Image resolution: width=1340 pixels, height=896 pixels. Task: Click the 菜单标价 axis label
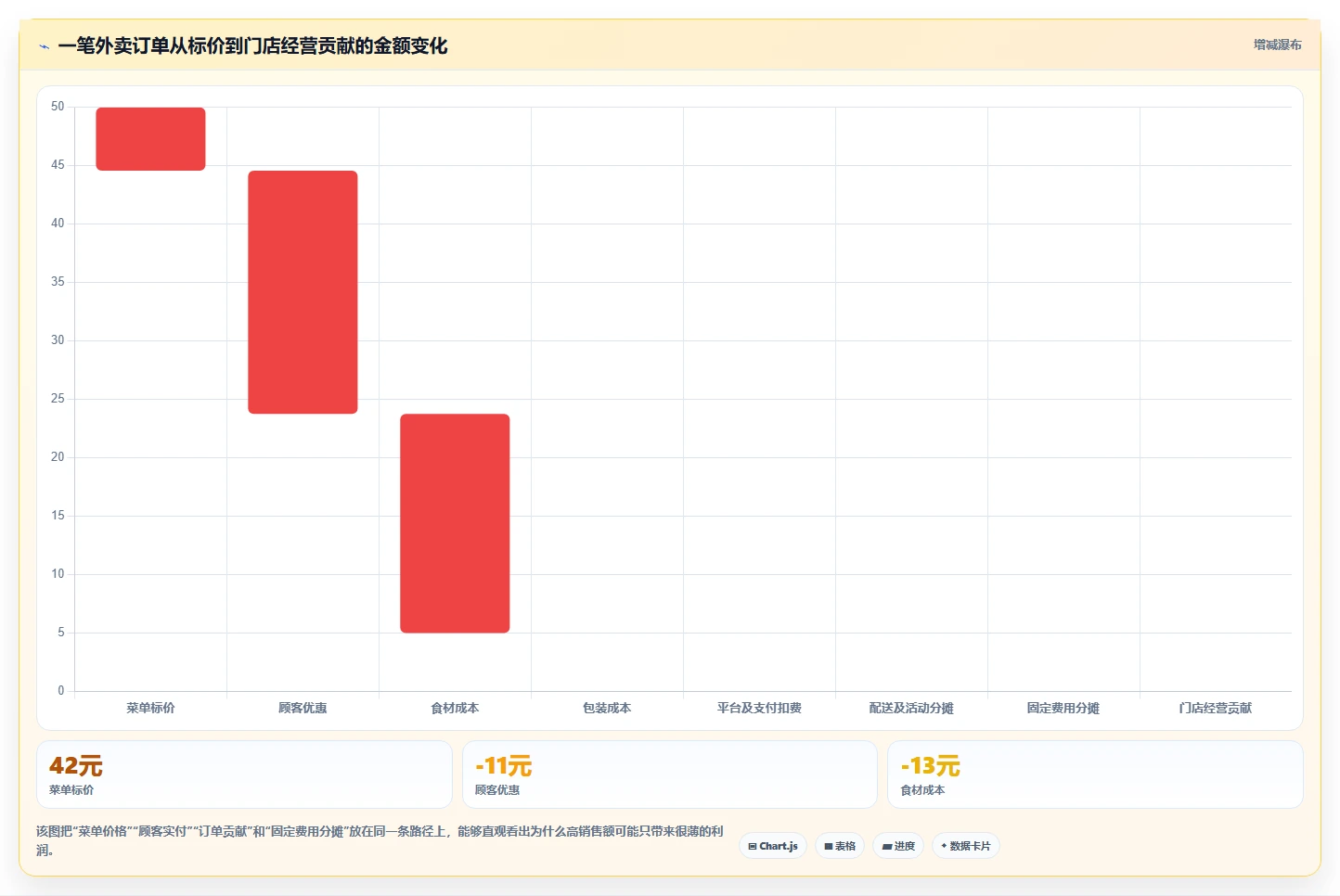[x=150, y=708]
